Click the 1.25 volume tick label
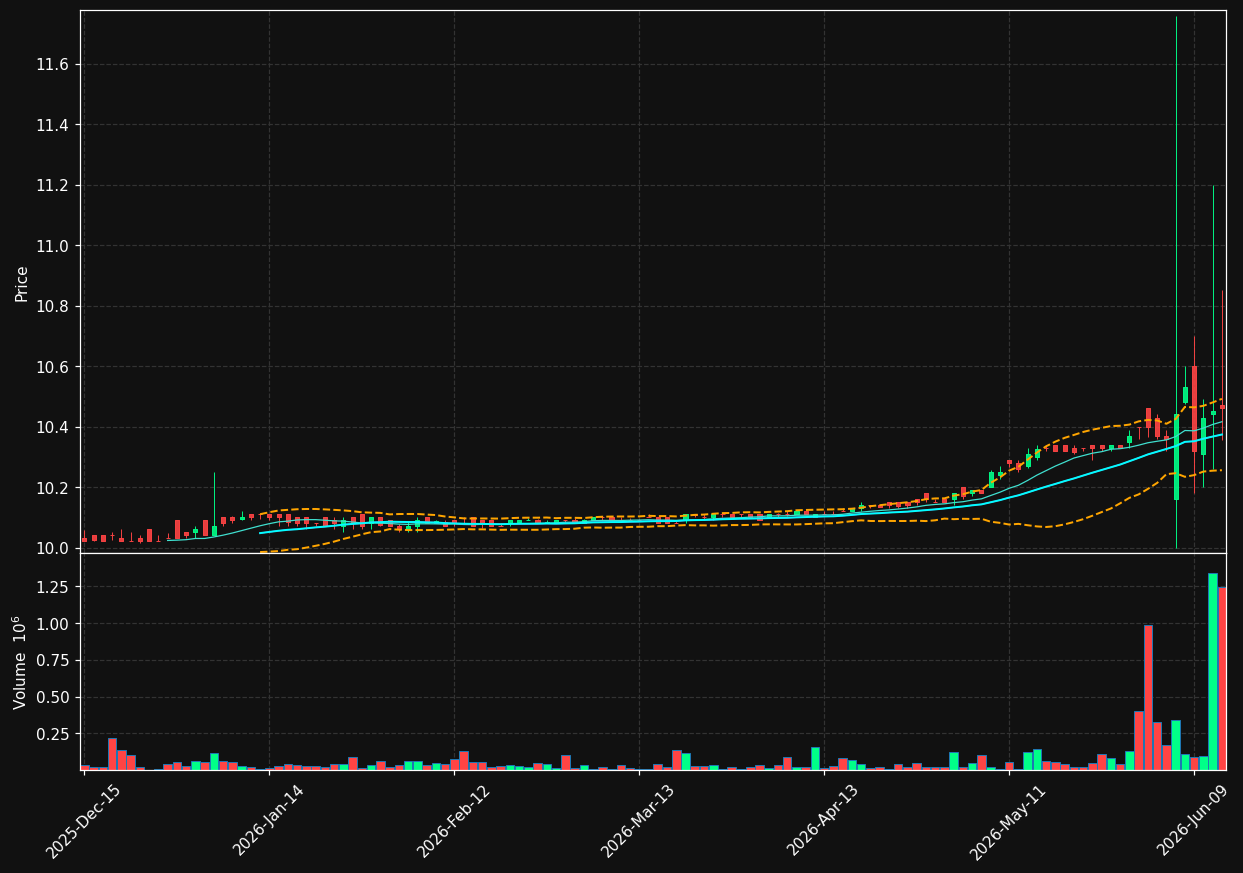The width and height of the screenshot is (1243, 873). (x=53, y=587)
